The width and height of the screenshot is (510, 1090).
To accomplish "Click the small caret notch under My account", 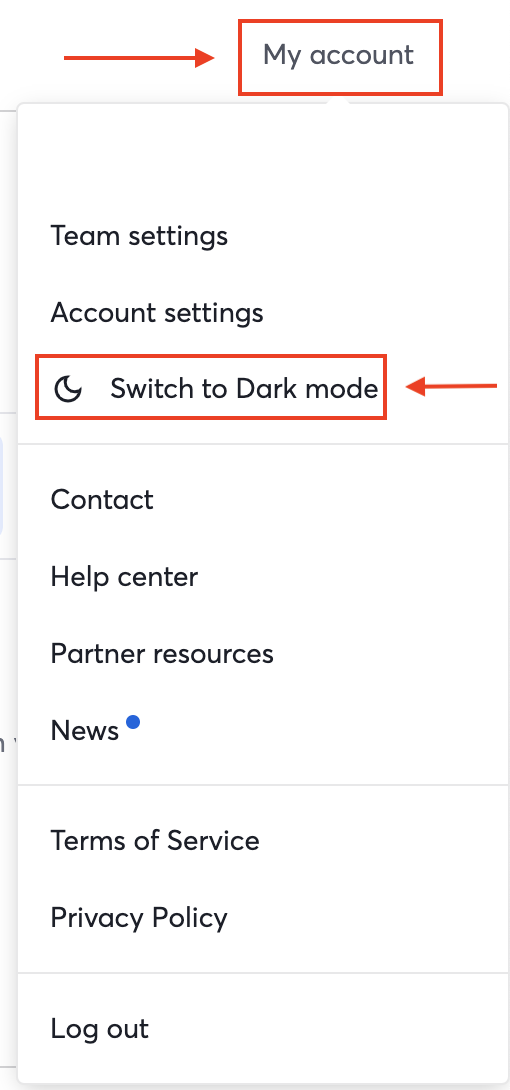I will tap(338, 101).
